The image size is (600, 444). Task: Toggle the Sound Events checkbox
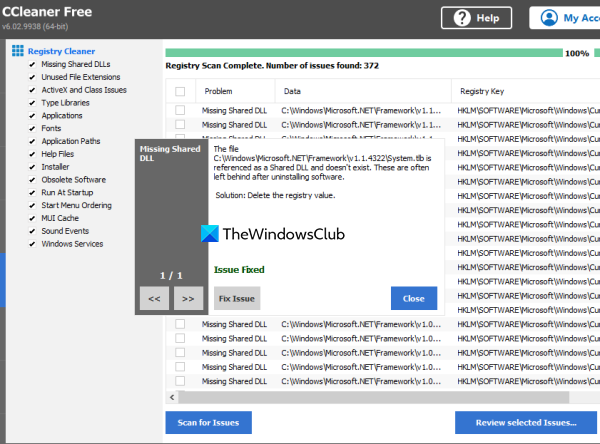tap(32, 231)
